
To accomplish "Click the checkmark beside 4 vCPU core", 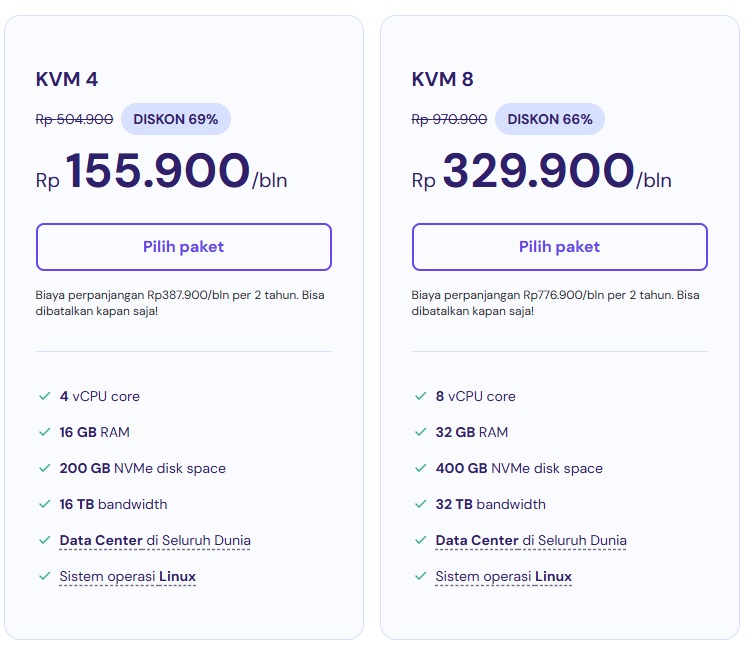I will [44, 396].
